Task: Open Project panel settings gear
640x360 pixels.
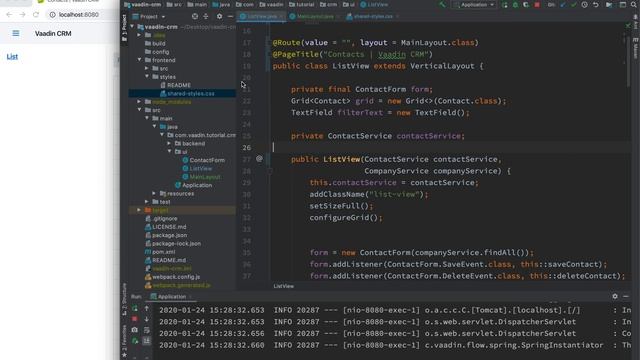Action: [220, 16]
